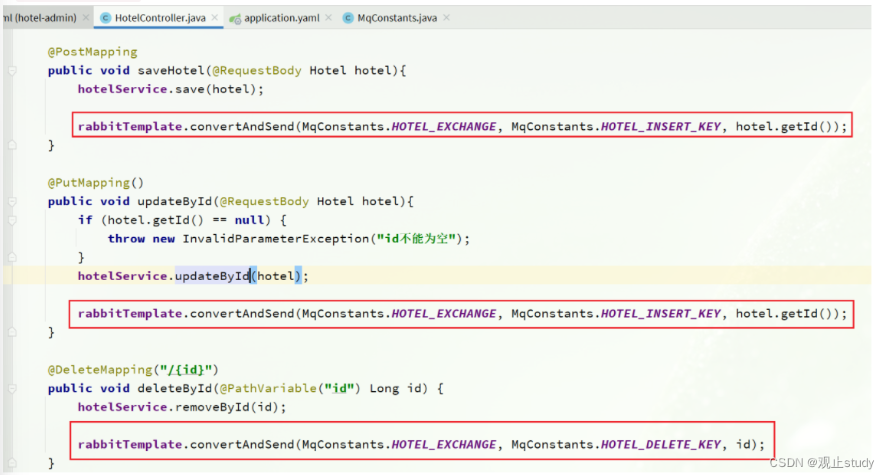Click the @PutMapping() annotation

click(x=96, y=183)
